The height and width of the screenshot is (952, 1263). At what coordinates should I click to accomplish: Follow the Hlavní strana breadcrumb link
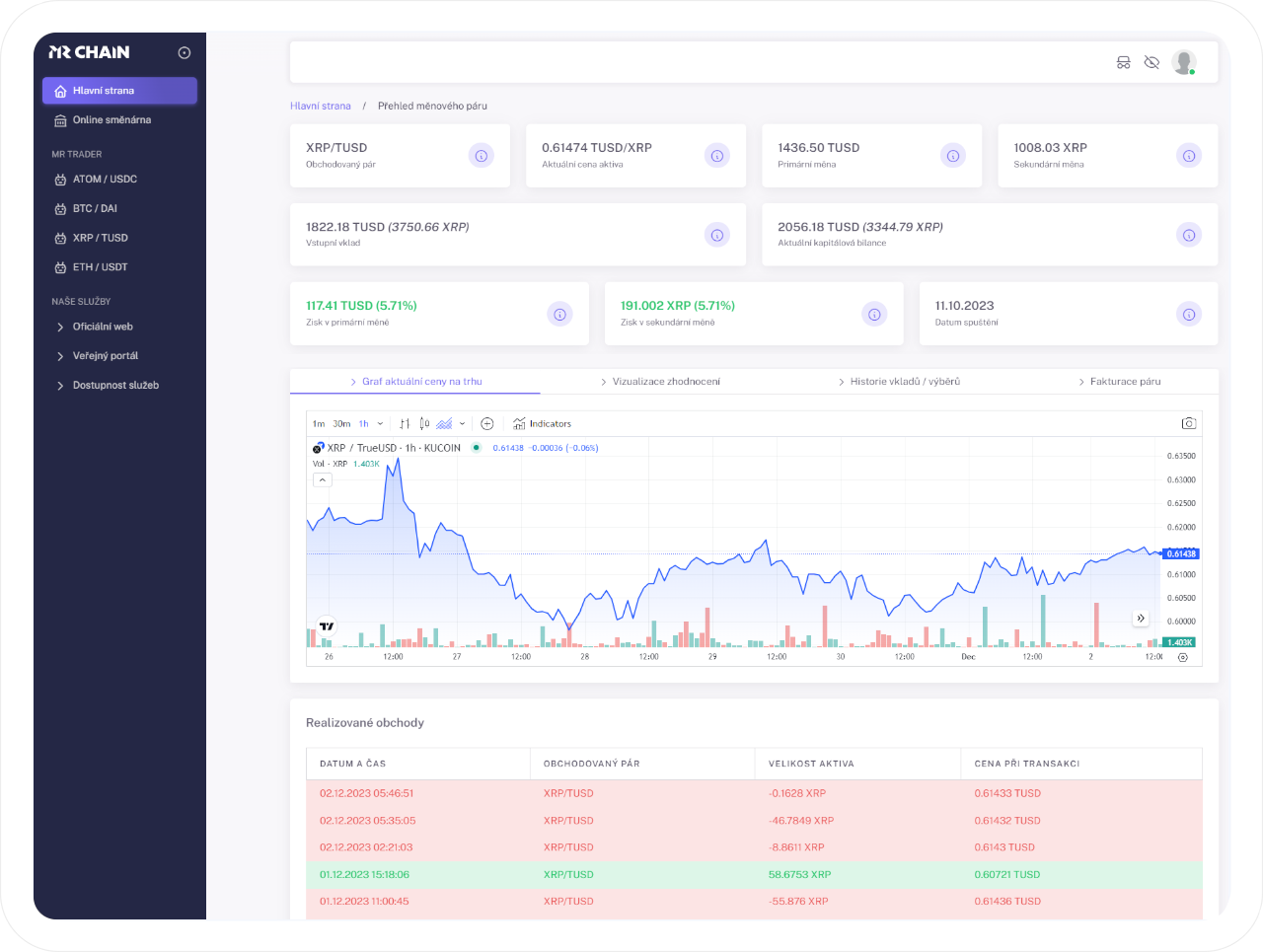click(x=321, y=106)
